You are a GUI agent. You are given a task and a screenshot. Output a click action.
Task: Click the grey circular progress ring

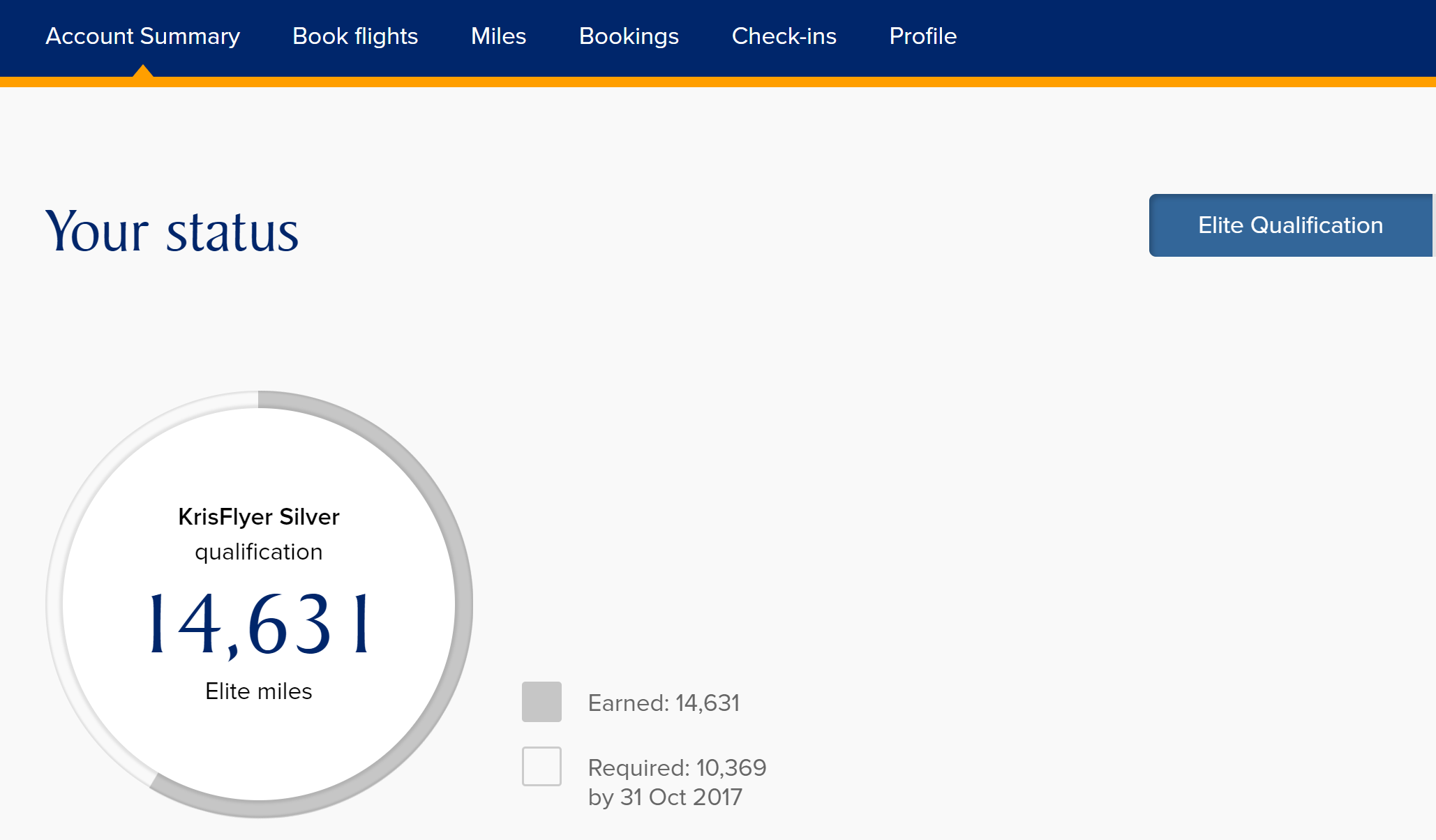[463, 604]
